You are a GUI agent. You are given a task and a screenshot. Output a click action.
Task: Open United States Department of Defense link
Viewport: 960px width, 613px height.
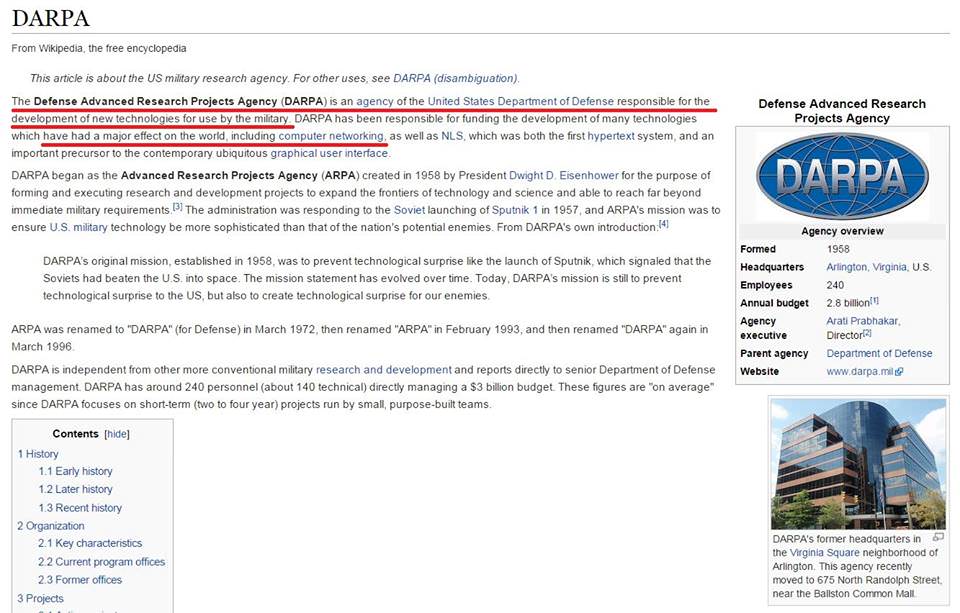(520, 101)
